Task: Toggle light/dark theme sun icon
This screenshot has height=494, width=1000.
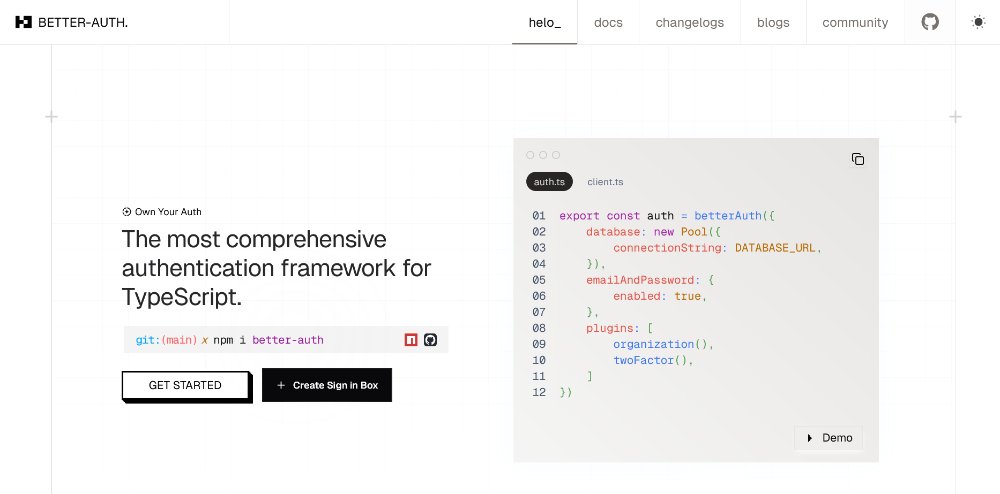Action: [x=978, y=22]
